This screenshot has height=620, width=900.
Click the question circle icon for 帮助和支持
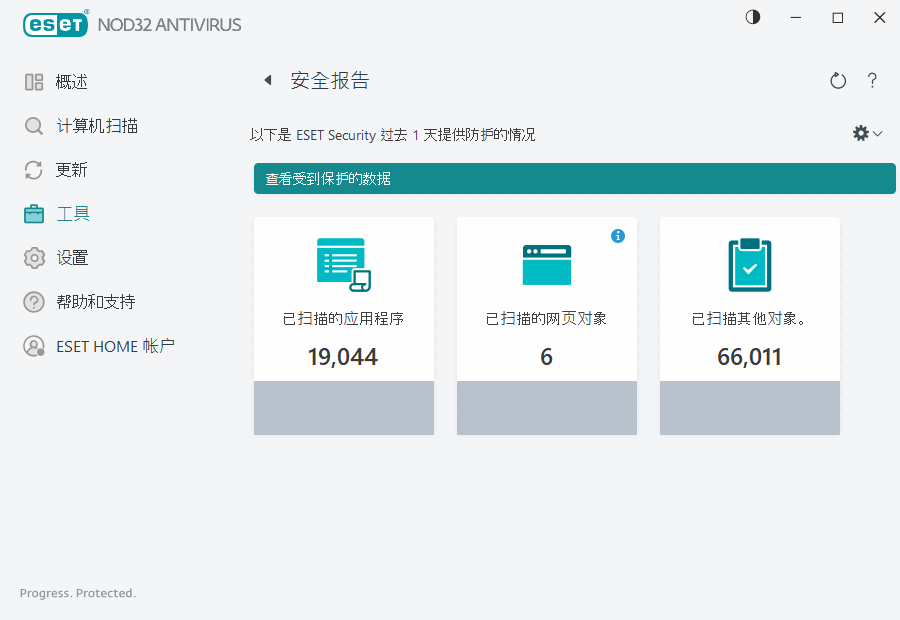[34, 302]
